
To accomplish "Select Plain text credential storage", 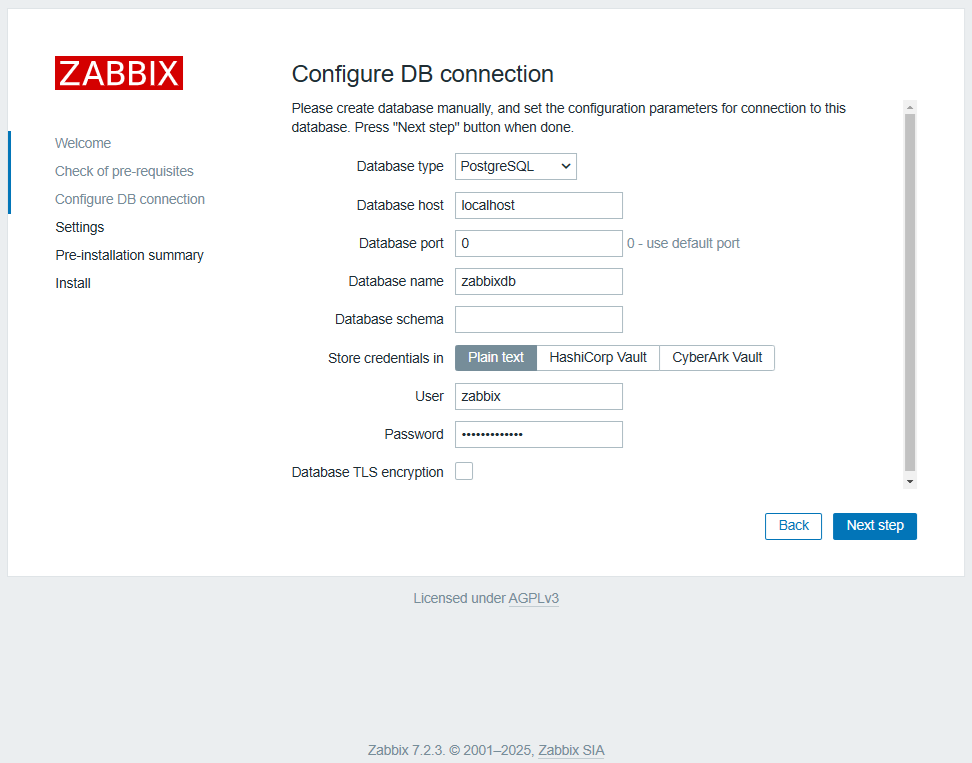I will coord(496,358).
